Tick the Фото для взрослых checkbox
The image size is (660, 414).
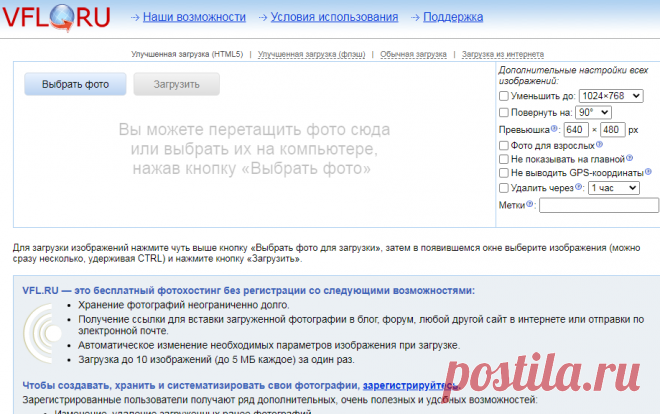(x=504, y=146)
